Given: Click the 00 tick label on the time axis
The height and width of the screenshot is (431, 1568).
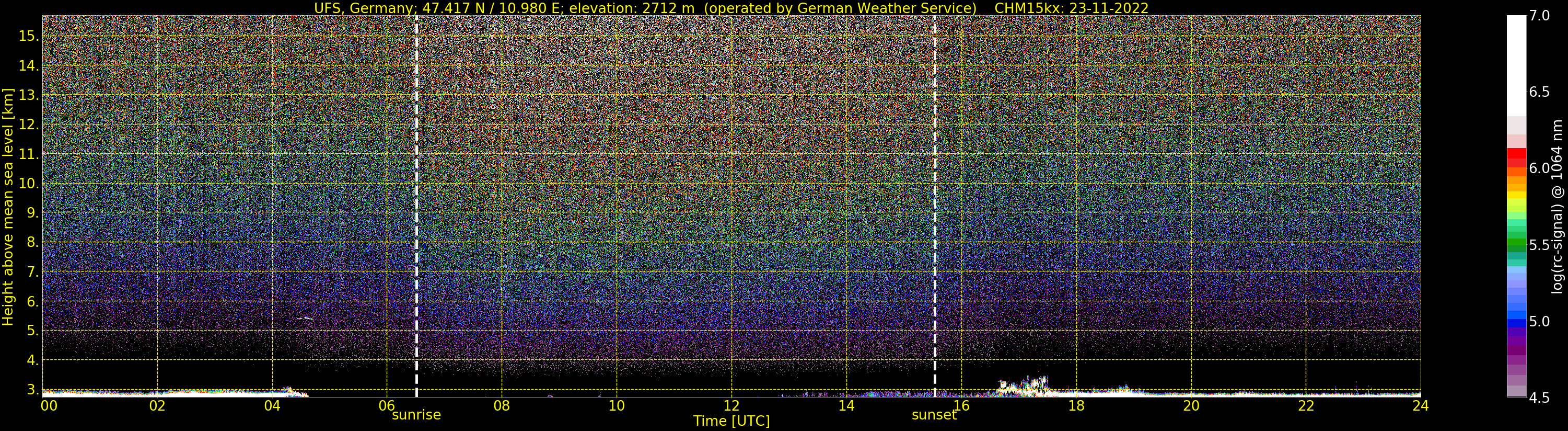Looking at the screenshot, I should pyautogui.click(x=49, y=405).
